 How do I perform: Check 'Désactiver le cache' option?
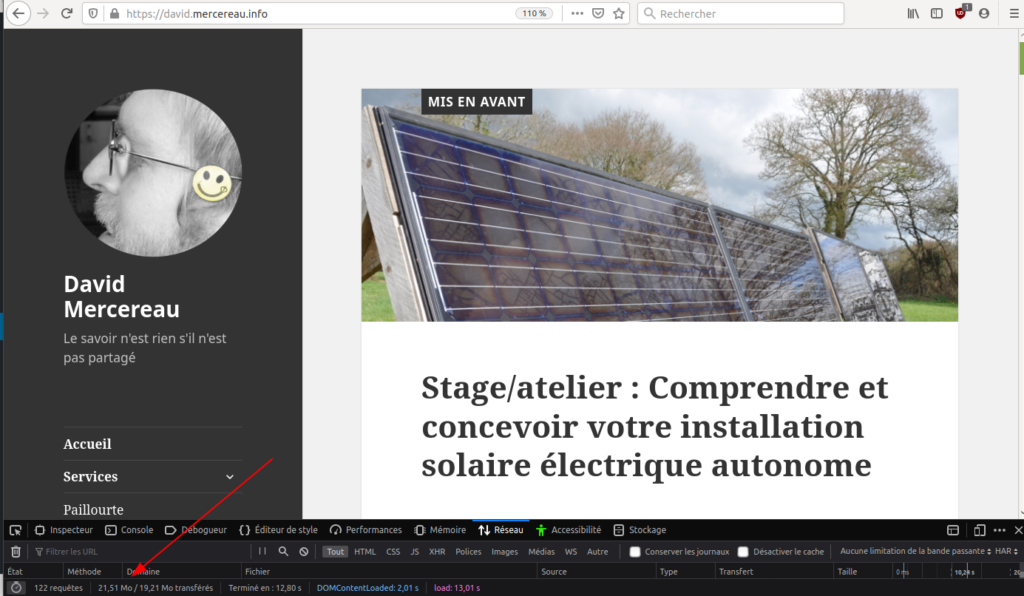(x=743, y=552)
